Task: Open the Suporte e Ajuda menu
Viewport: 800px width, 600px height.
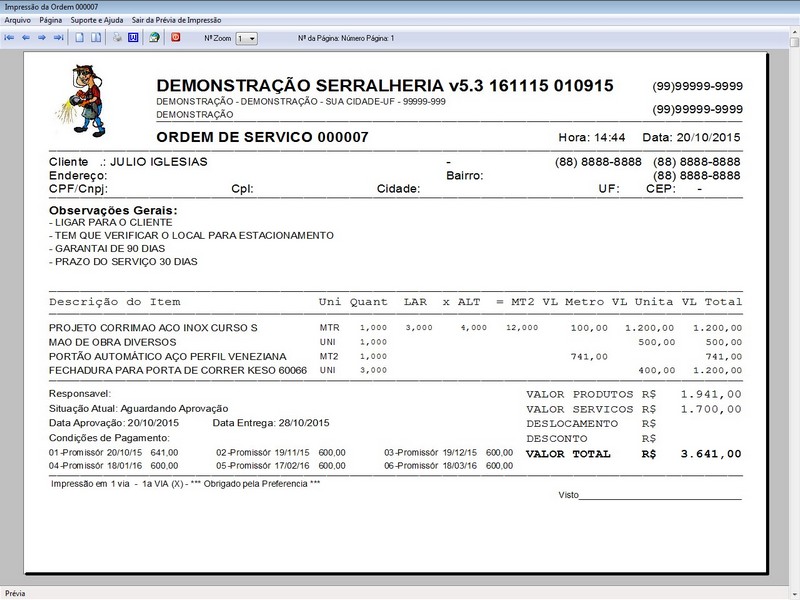Action: [93, 17]
